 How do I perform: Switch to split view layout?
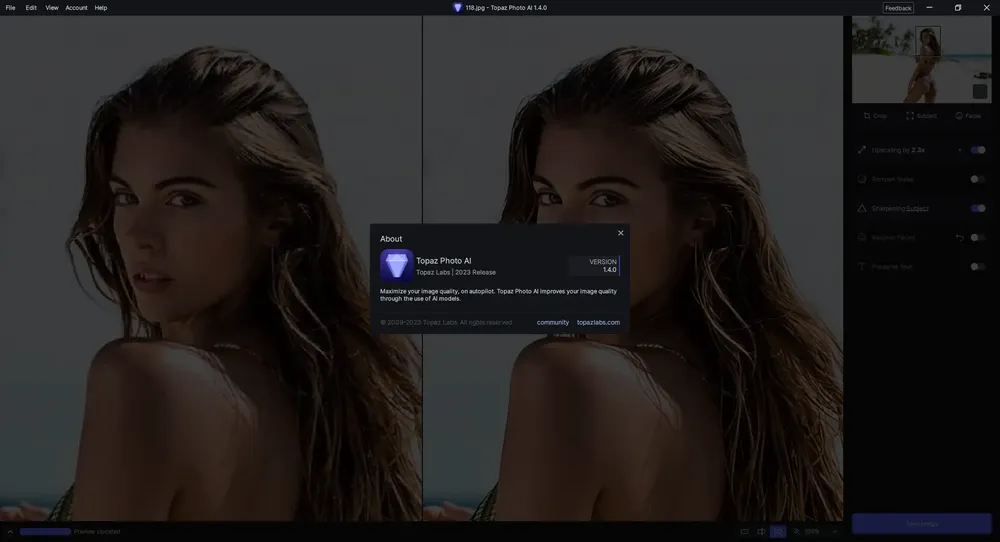tap(761, 531)
